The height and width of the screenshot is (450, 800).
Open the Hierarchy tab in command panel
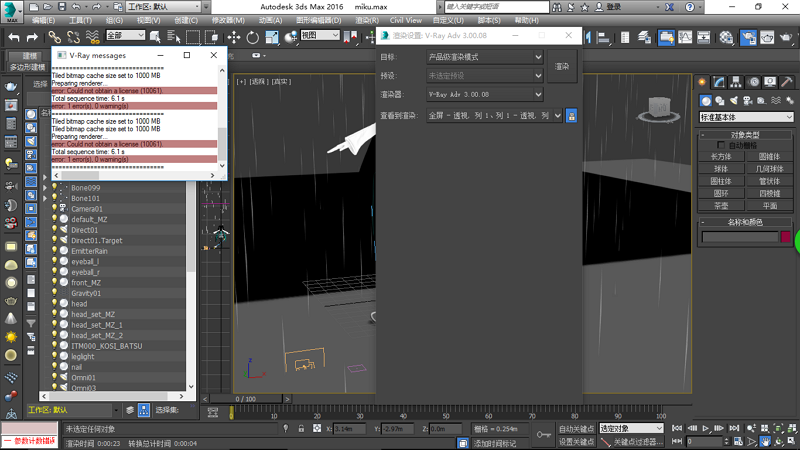click(x=736, y=82)
